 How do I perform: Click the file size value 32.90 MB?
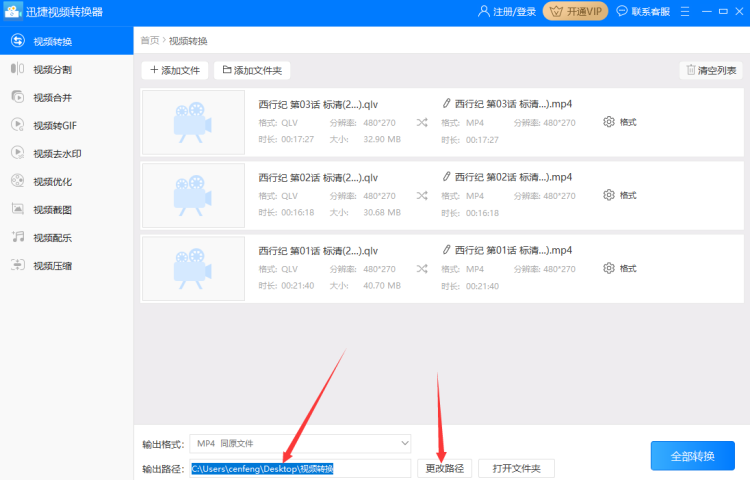pyautogui.click(x=382, y=139)
